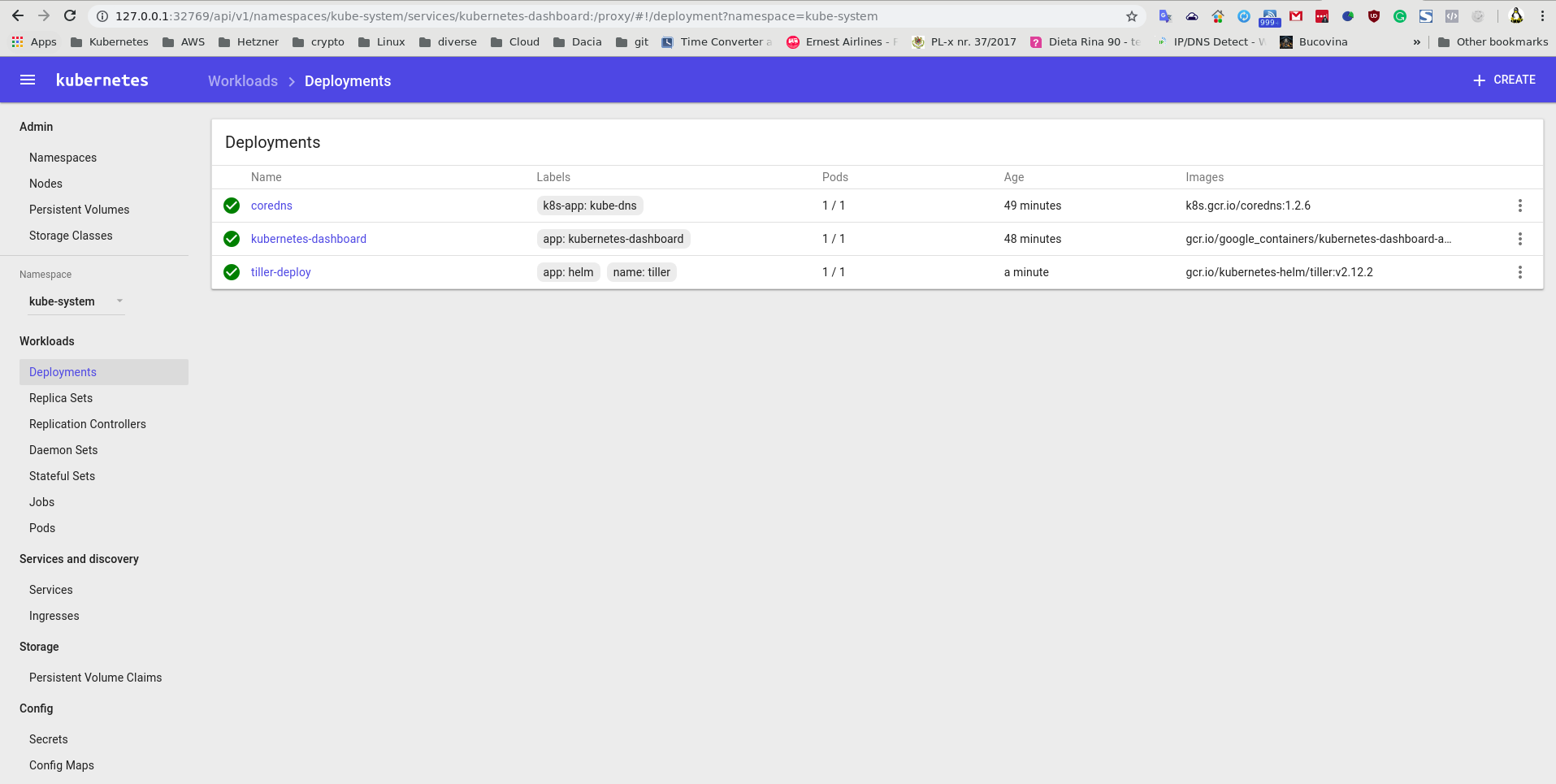Reload the page
This screenshot has height=784, width=1556.
70,15
